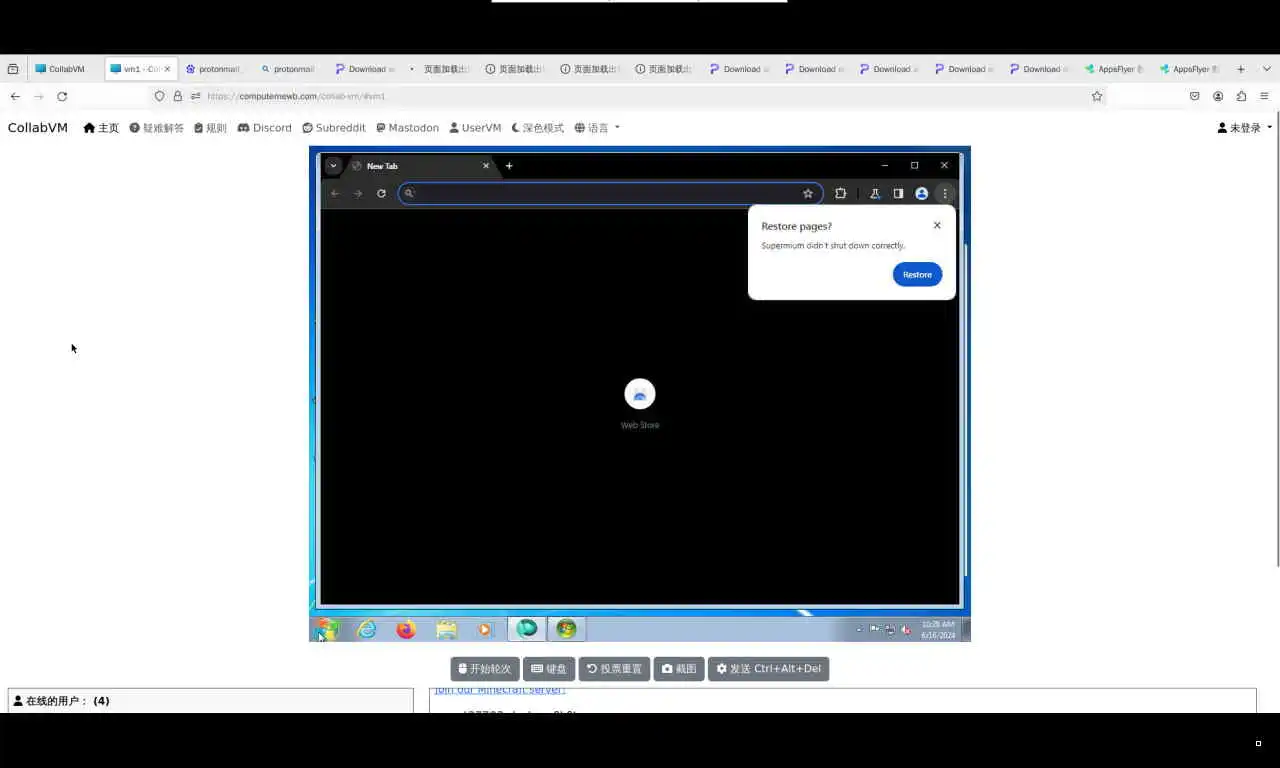The image size is (1280, 768).
Task: Click Supermium forward arrow
Action: click(x=358, y=193)
